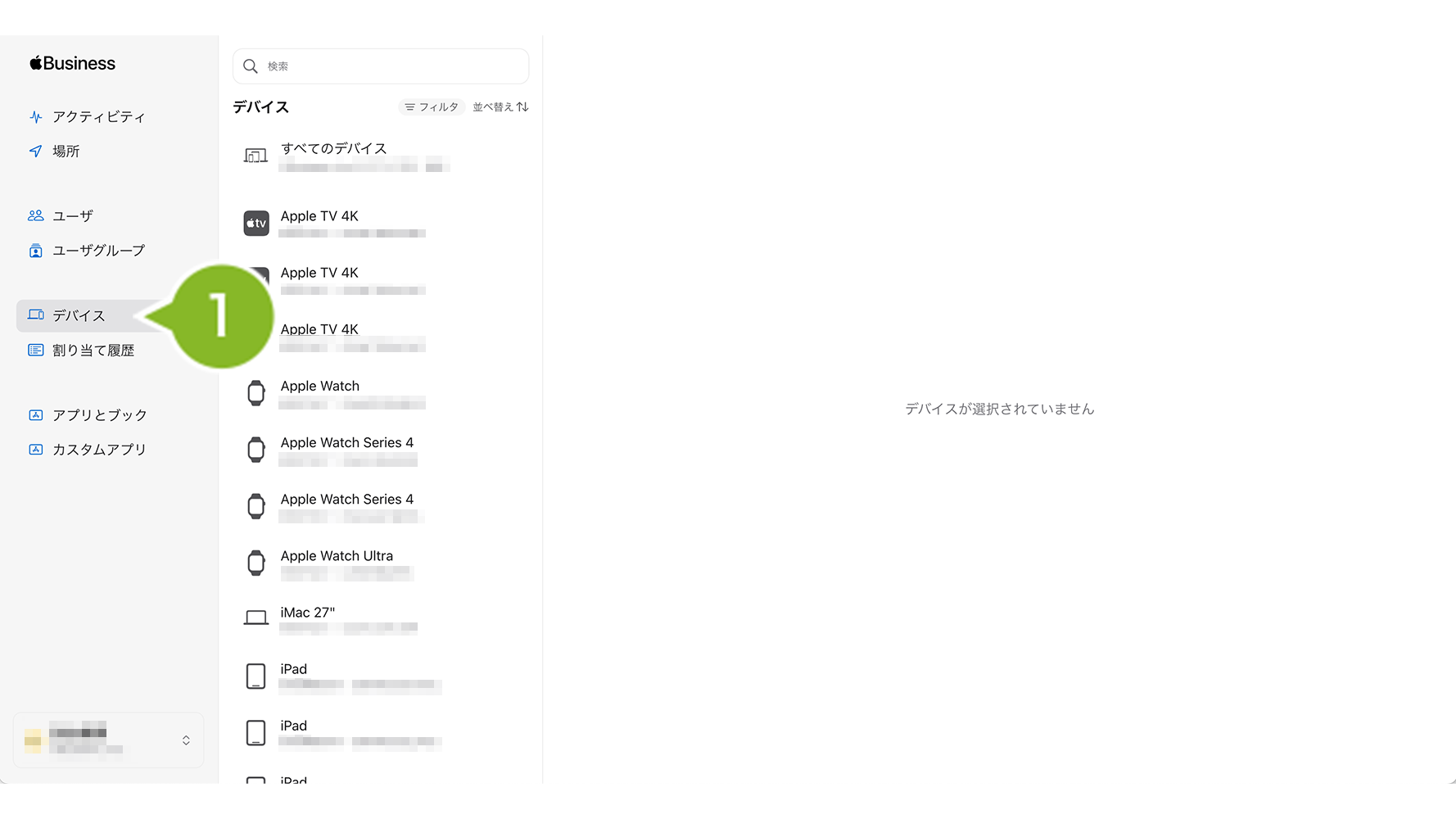The image size is (1456, 819).
Task: Go to 割り当て履歴 menu item
Action: pyautogui.click(x=93, y=350)
